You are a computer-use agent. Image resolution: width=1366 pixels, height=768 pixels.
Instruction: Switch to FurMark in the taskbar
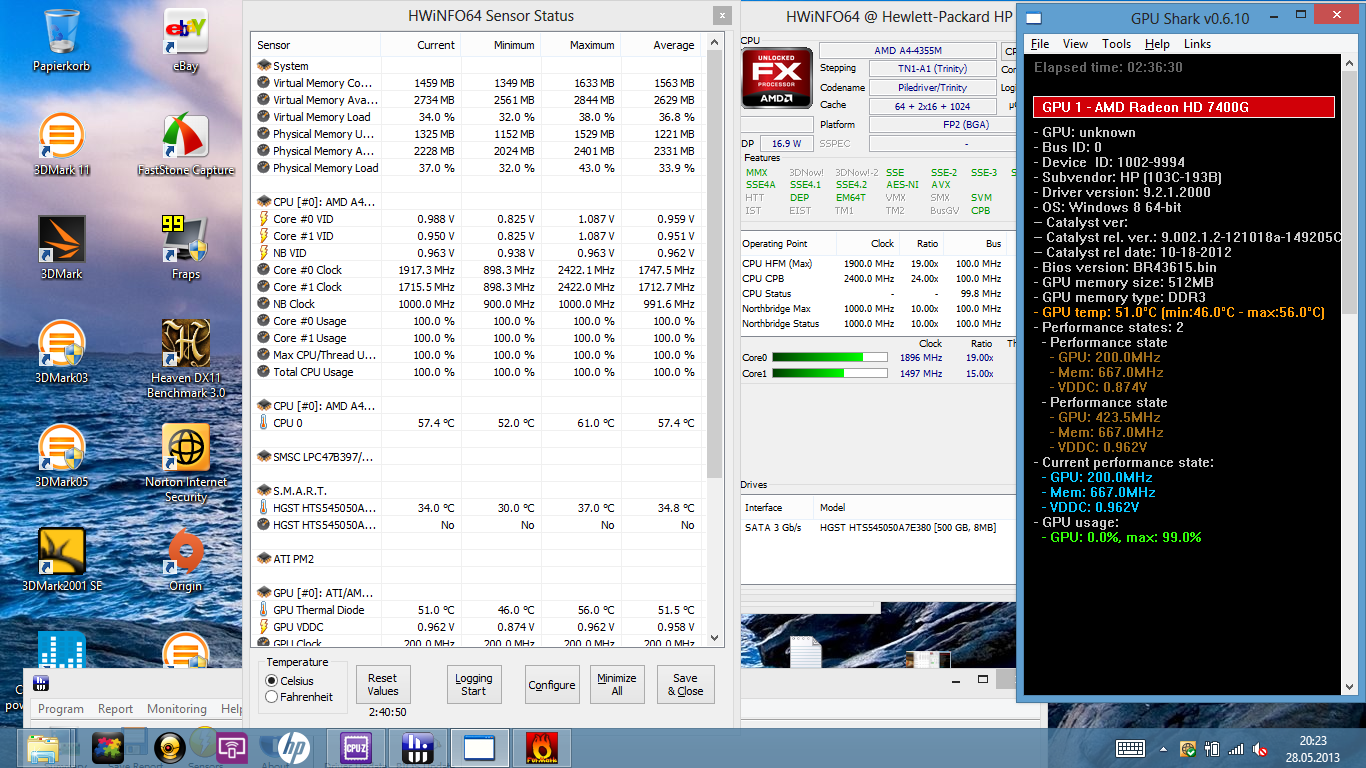click(541, 748)
